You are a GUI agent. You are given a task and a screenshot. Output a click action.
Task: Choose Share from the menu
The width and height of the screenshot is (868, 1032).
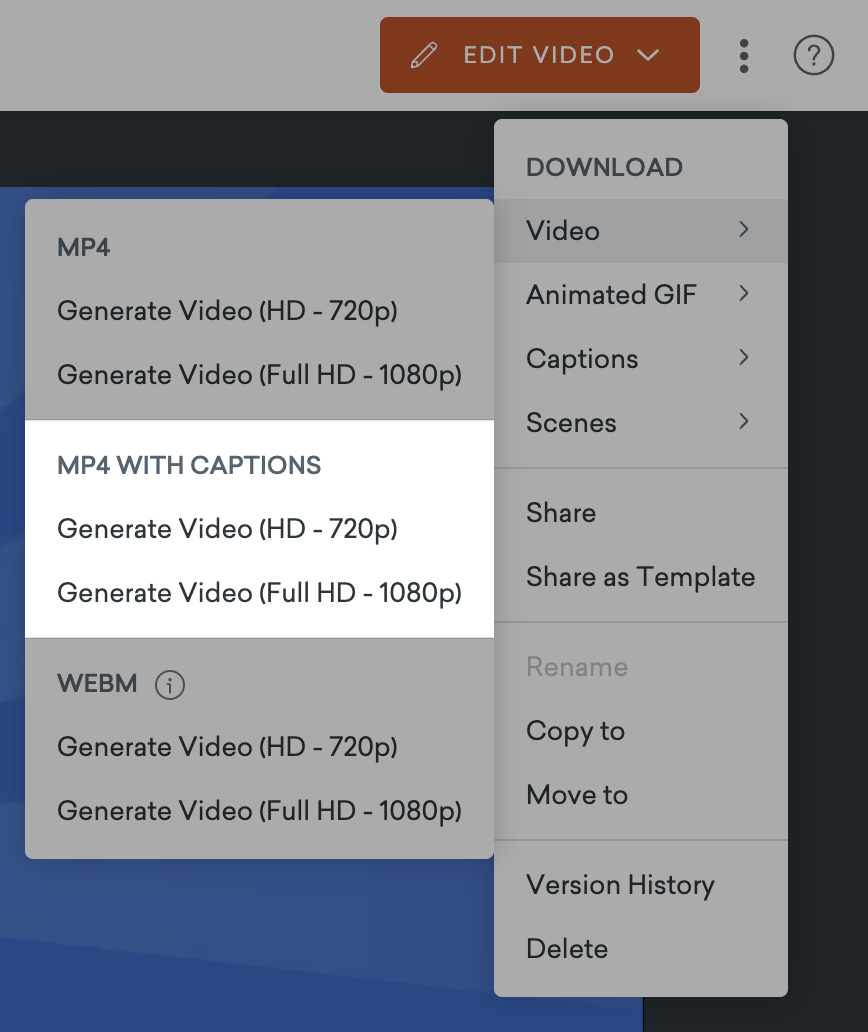641,513
